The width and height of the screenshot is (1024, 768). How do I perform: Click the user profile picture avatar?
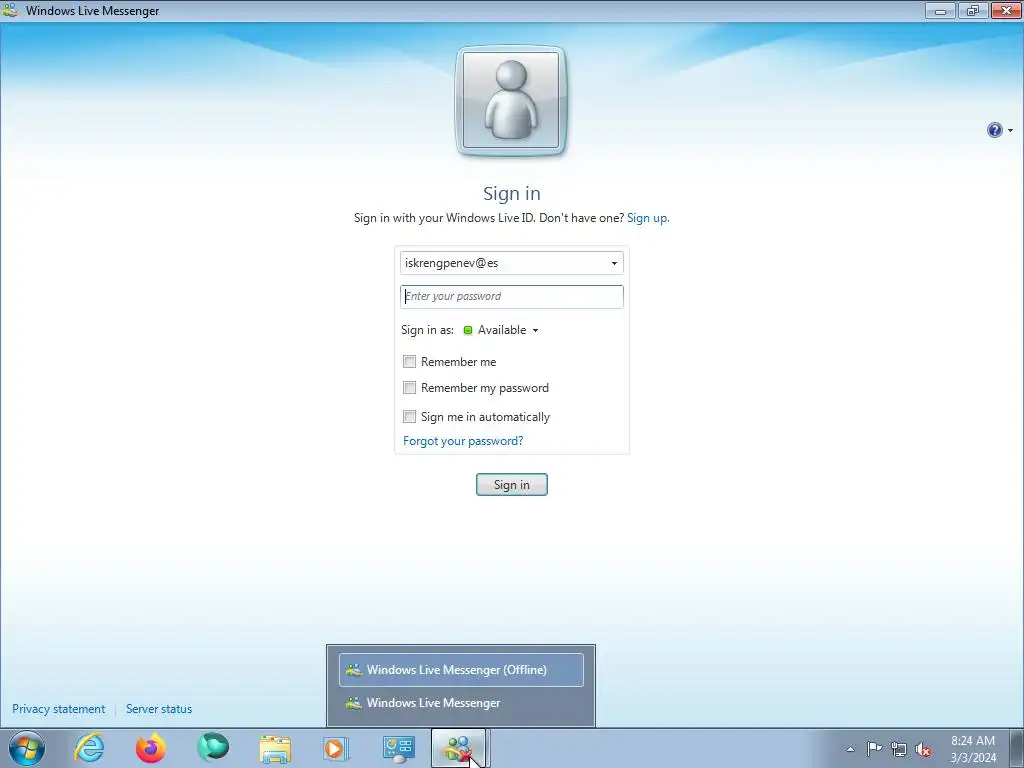tap(511, 101)
